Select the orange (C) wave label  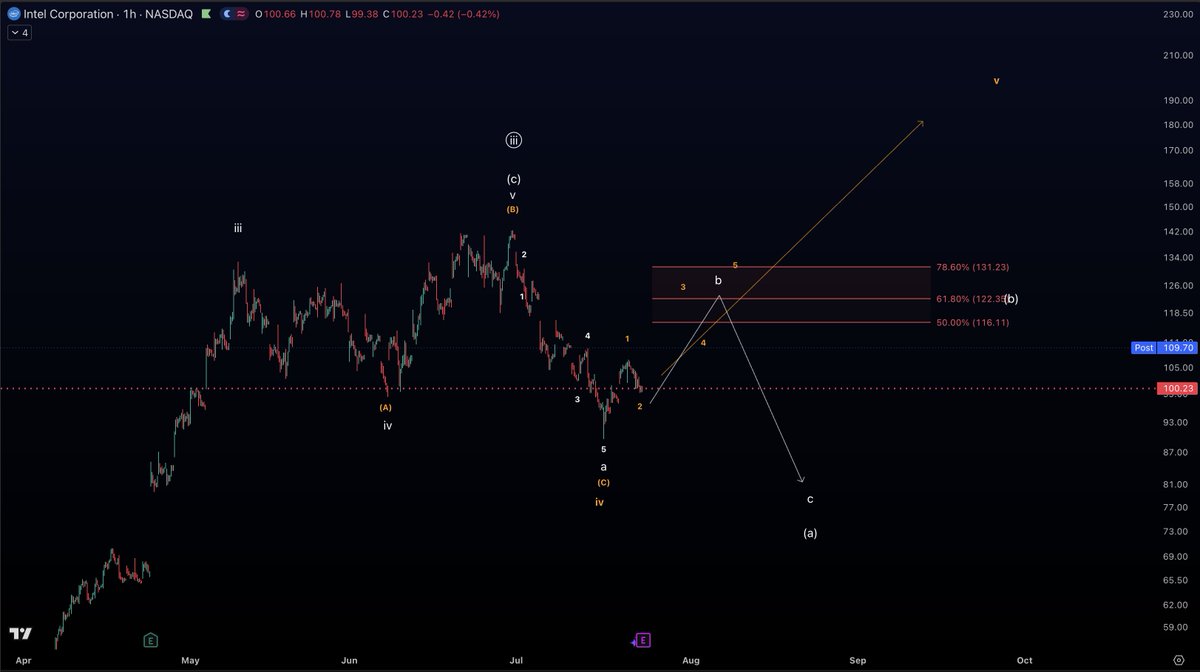(x=603, y=482)
